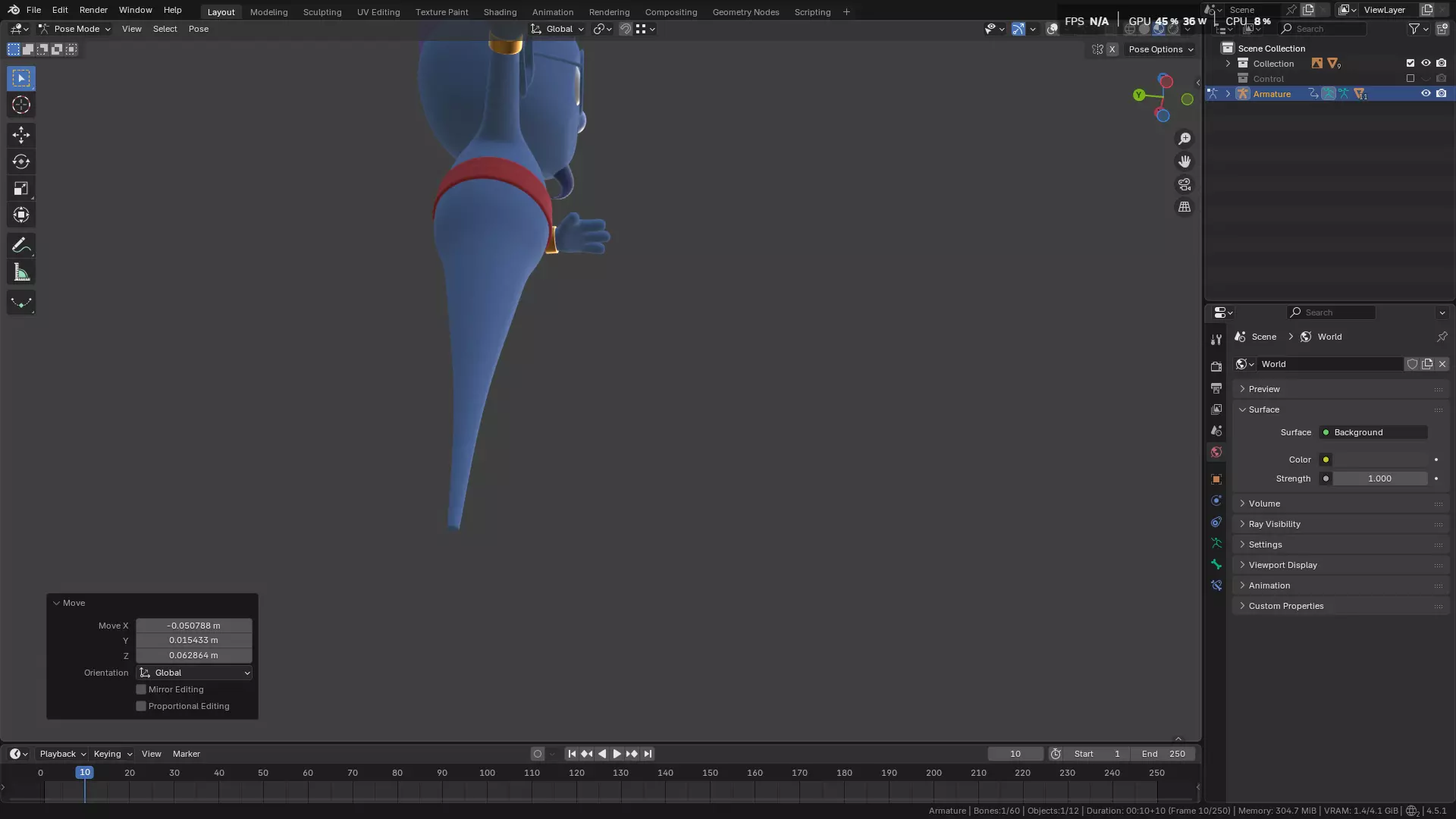Open the Armature data properties tab
The height and width of the screenshot is (819, 1456).
tap(1216, 543)
